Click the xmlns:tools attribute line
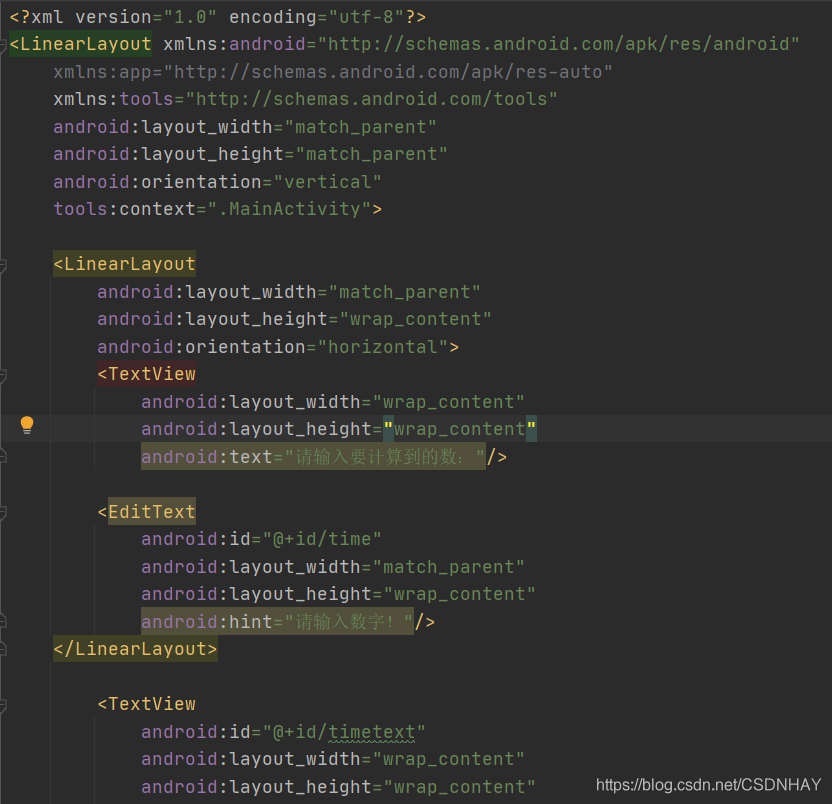The height and width of the screenshot is (804, 832). [x=305, y=99]
